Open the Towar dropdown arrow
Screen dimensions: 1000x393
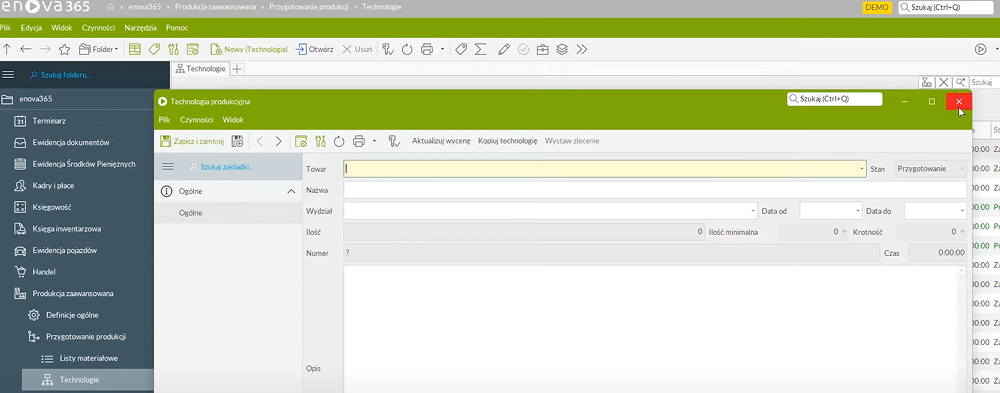(862, 169)
